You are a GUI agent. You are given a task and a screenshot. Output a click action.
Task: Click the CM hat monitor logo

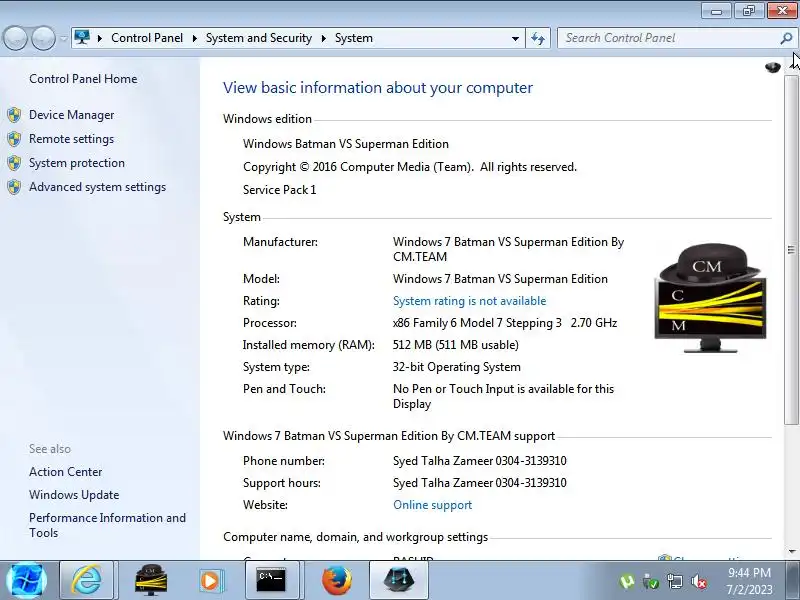[710, 298]
